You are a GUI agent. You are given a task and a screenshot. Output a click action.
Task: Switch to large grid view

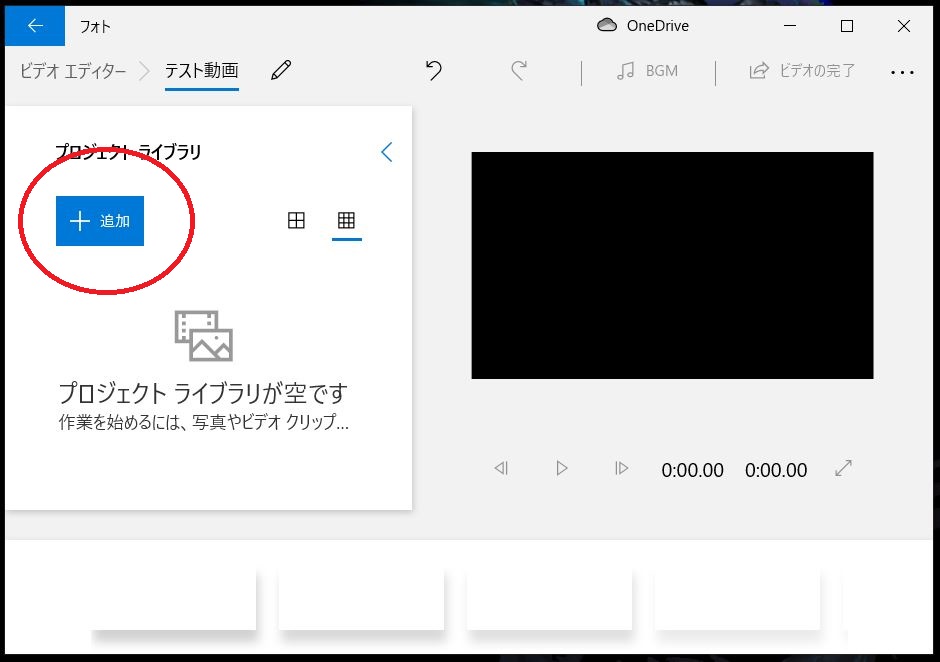pos(296,221)
